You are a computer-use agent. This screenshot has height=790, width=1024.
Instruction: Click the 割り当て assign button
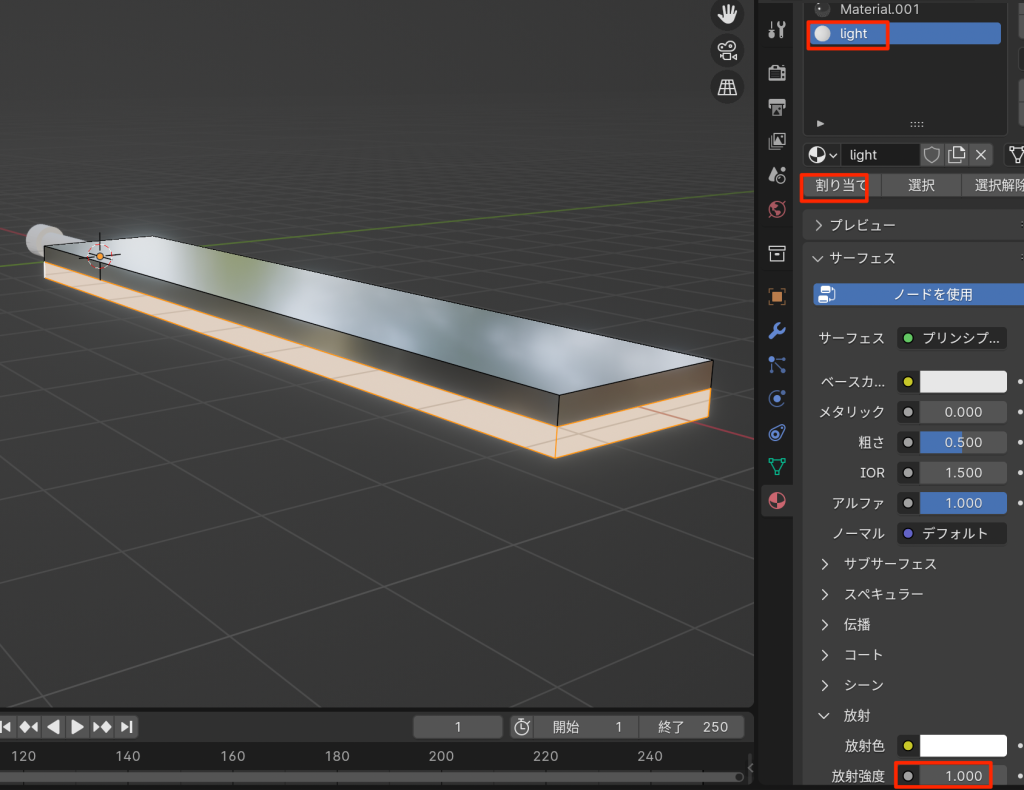pos(840,185)
